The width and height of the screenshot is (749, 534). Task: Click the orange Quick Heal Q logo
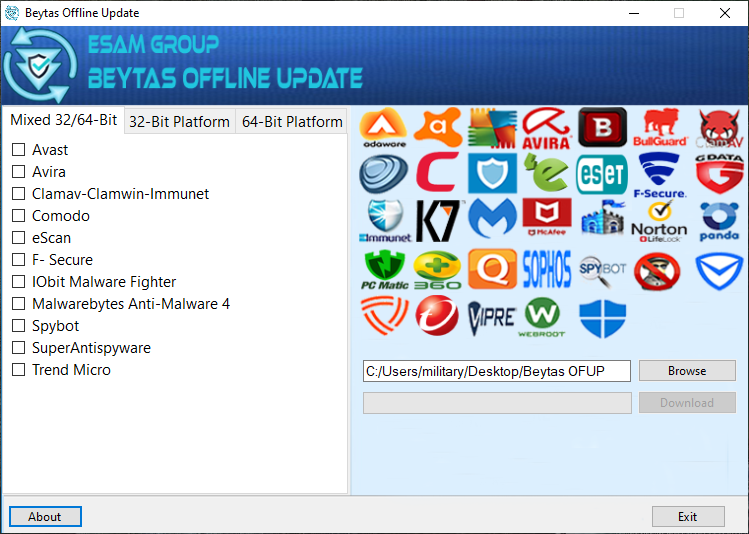492,269
